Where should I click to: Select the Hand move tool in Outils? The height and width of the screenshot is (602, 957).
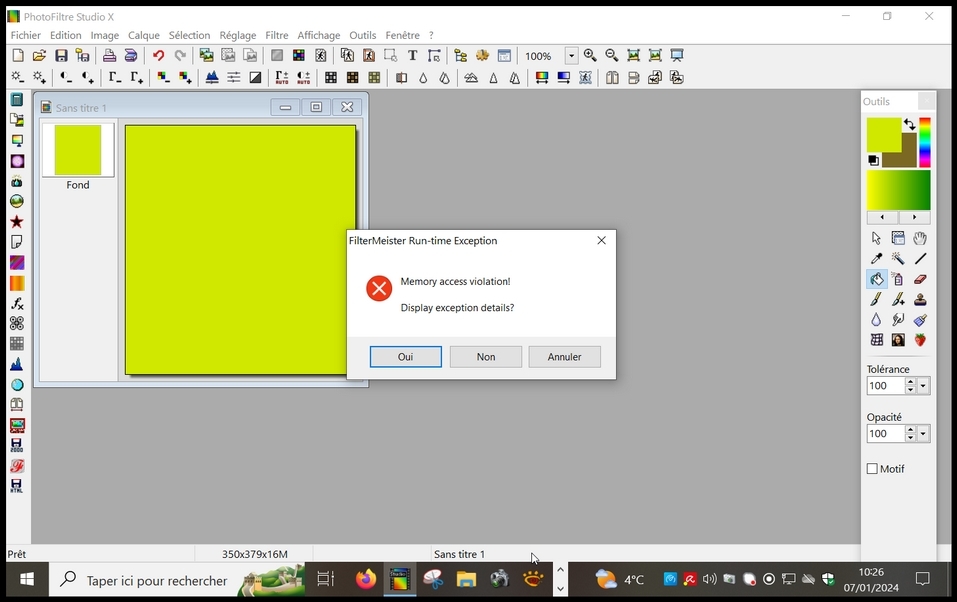920,238
